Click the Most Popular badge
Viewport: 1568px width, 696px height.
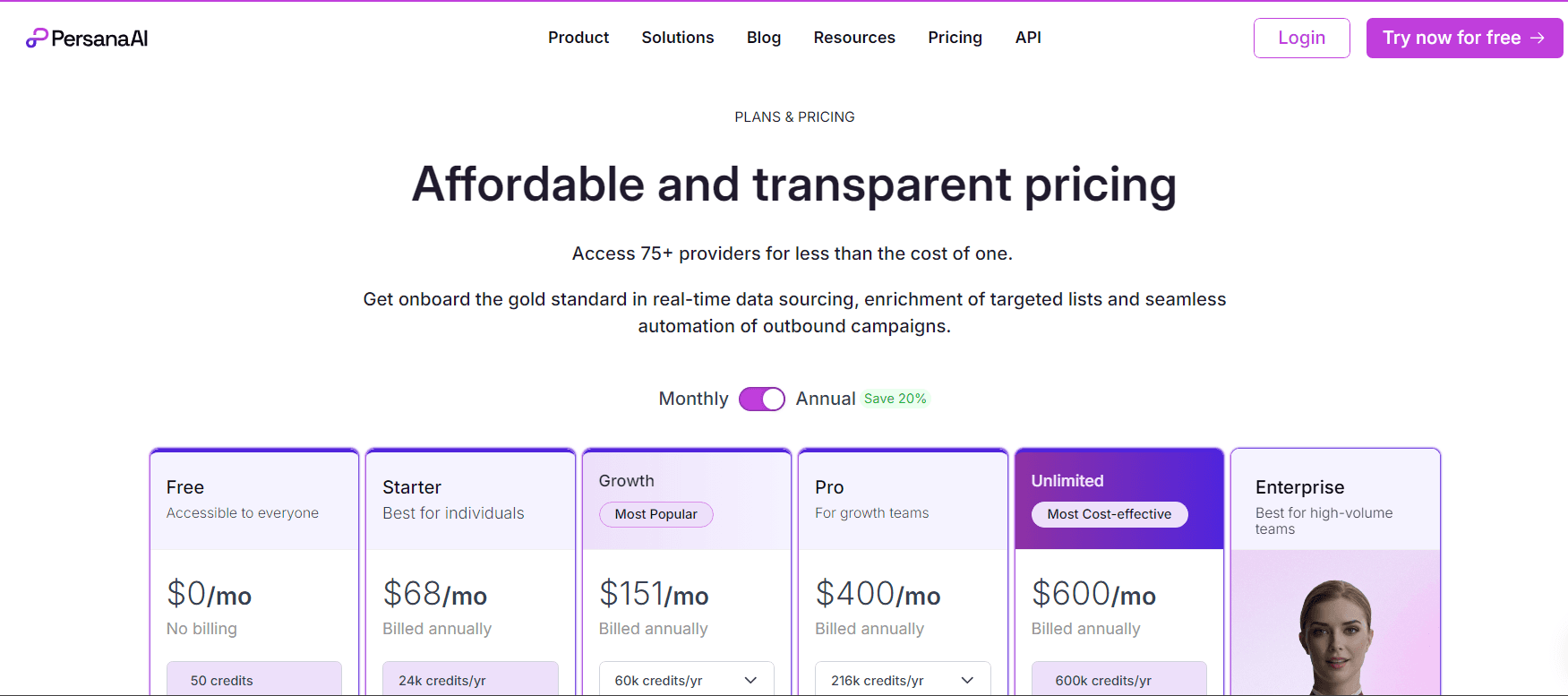click(x=656, y=514)
